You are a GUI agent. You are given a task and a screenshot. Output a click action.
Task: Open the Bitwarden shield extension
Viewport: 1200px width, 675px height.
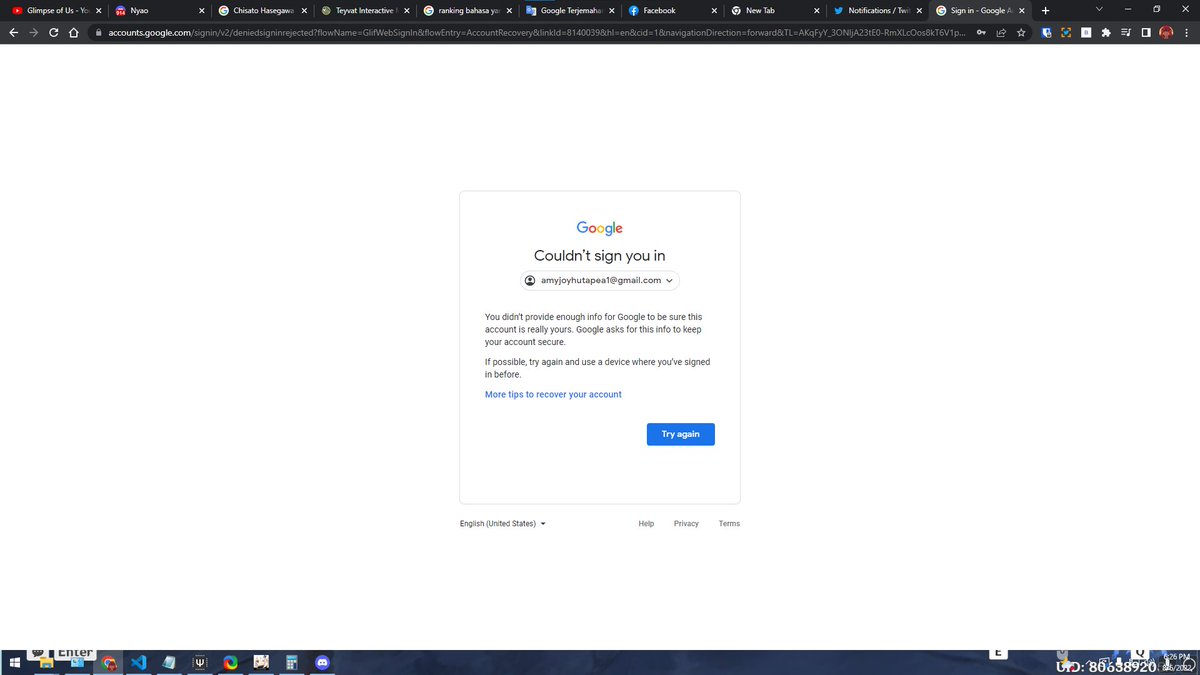pyautogui.click(x=1047, y=32)
